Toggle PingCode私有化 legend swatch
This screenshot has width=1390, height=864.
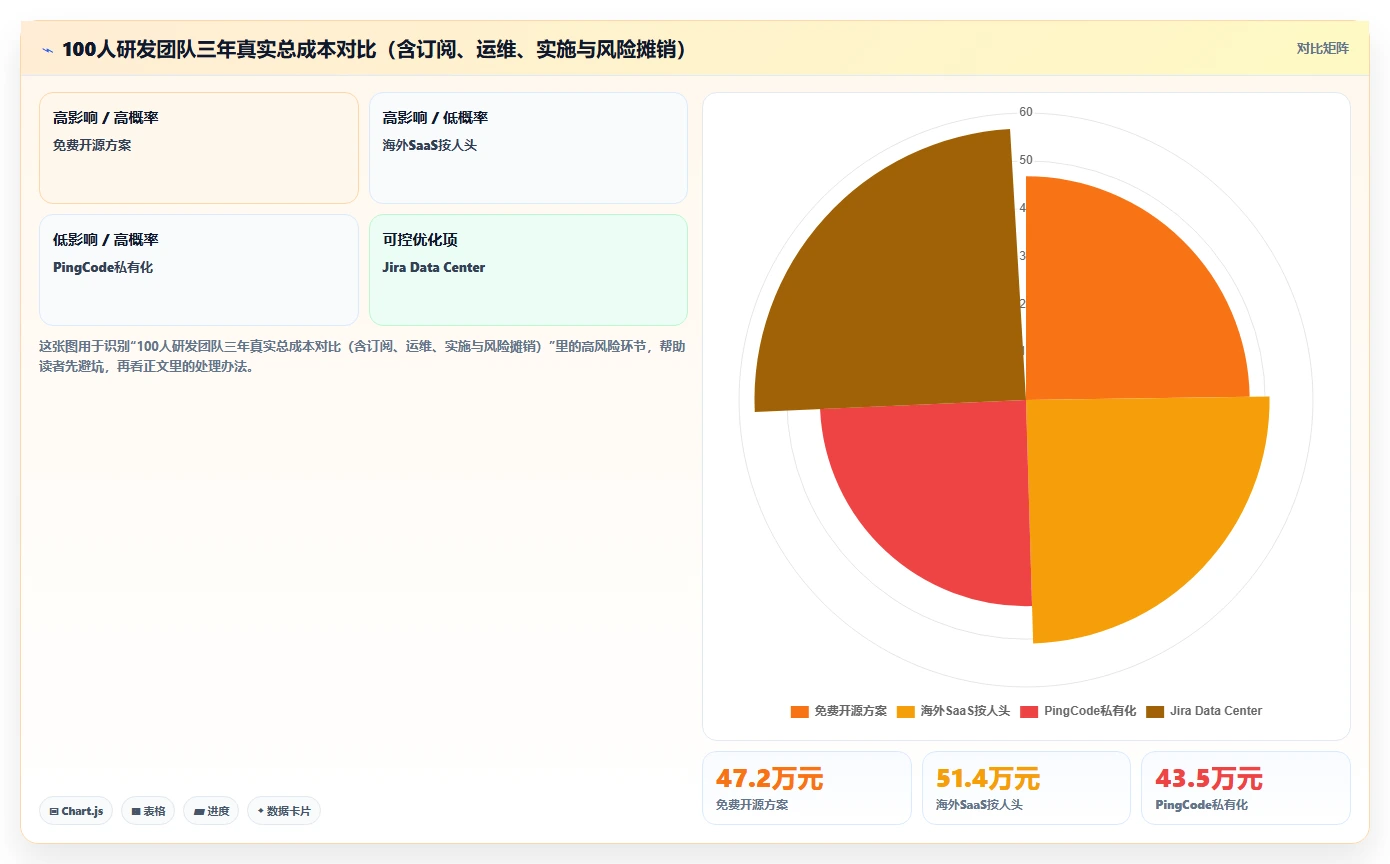(x=1029, y=711)
